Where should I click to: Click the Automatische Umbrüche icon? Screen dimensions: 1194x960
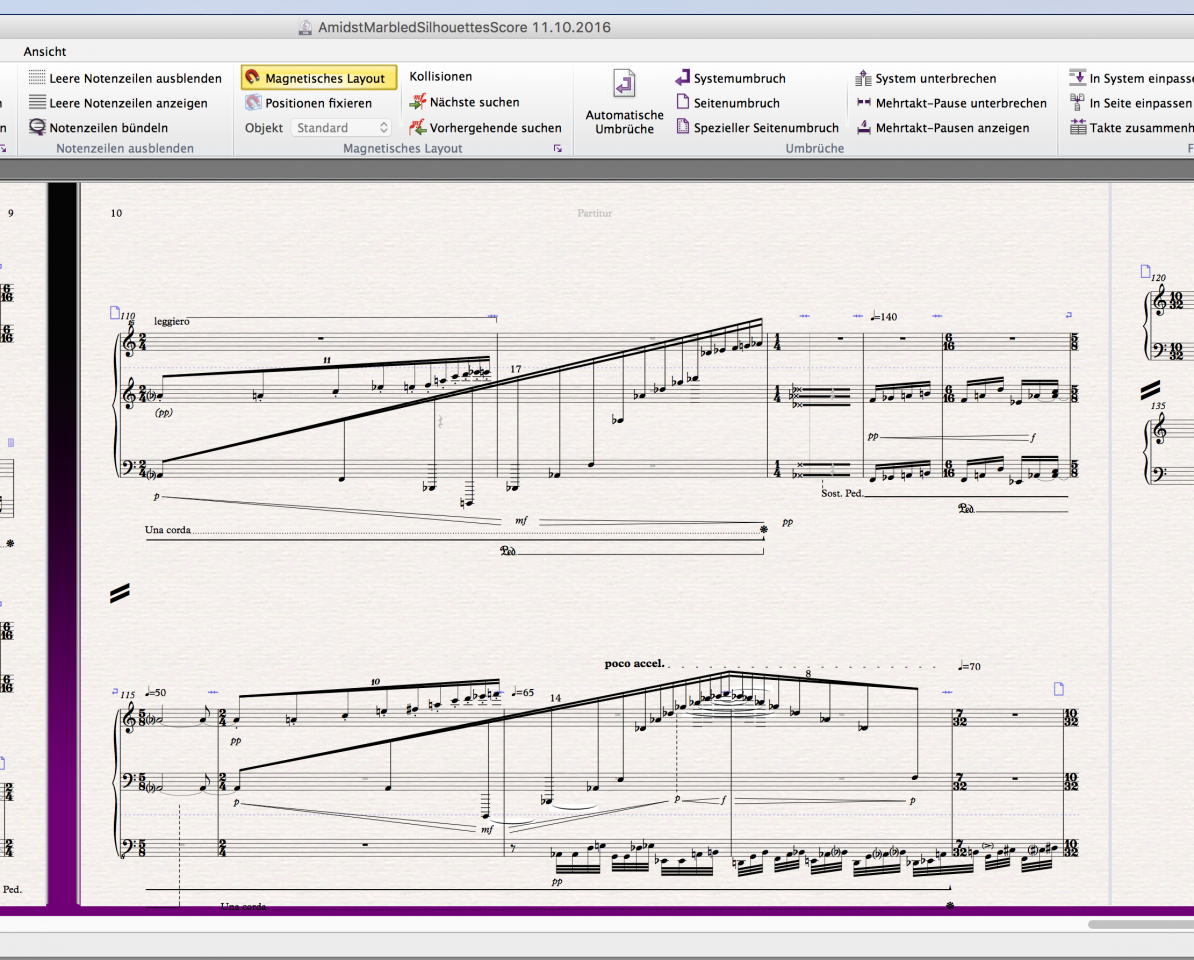(x=624, y=84)
